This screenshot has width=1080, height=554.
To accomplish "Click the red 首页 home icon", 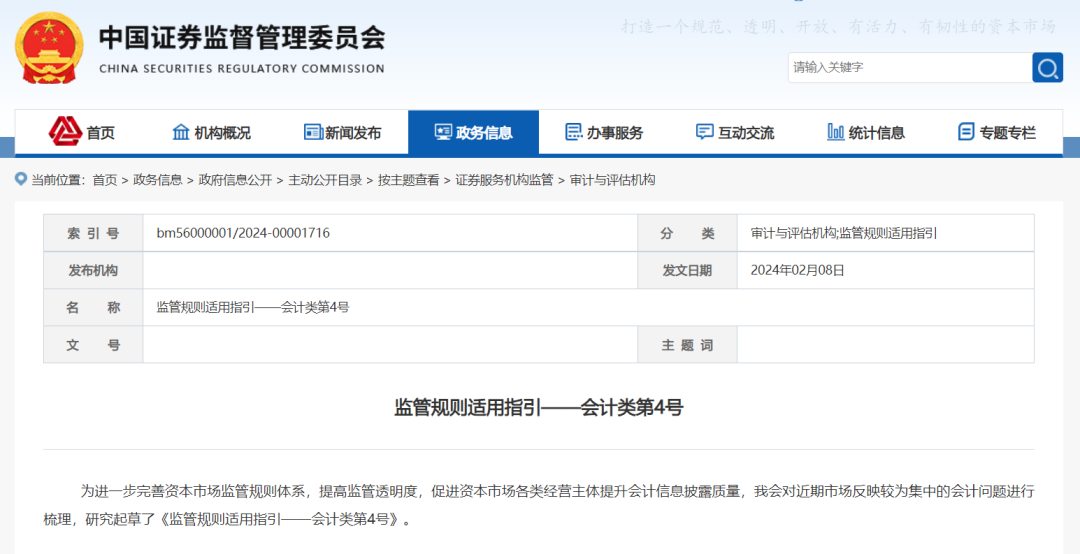I will [x=65, y=131].
